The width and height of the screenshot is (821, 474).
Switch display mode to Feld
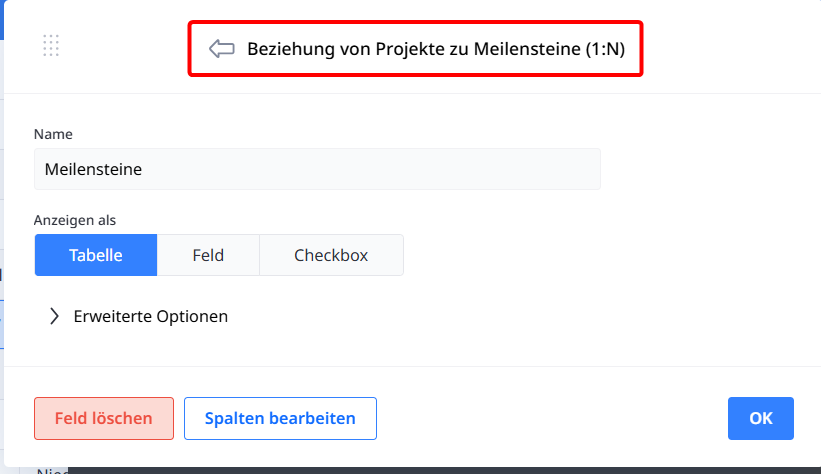208,255
